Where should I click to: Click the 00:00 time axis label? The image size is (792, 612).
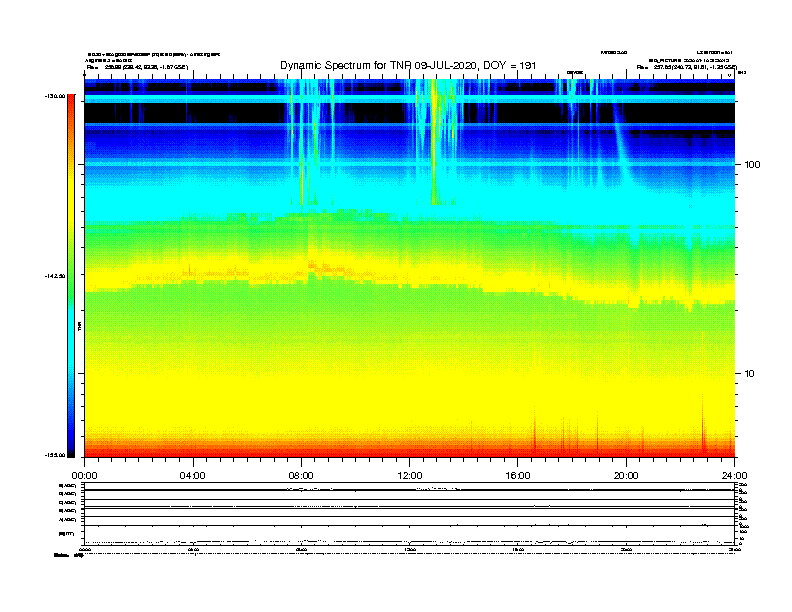[x=84, y=476]
